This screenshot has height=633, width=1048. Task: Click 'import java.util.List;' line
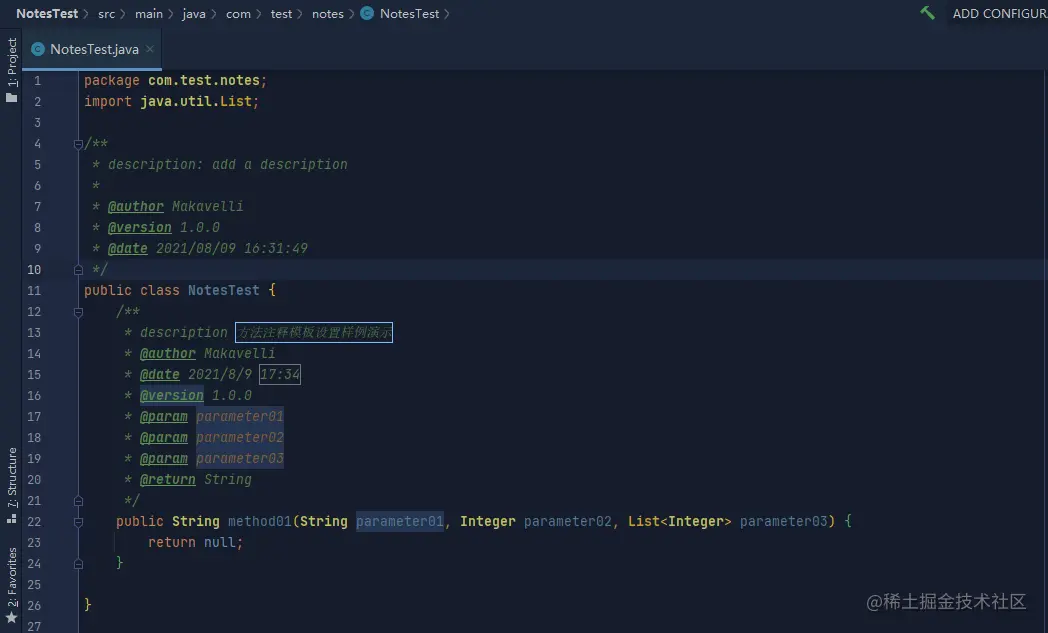[171, 102]
